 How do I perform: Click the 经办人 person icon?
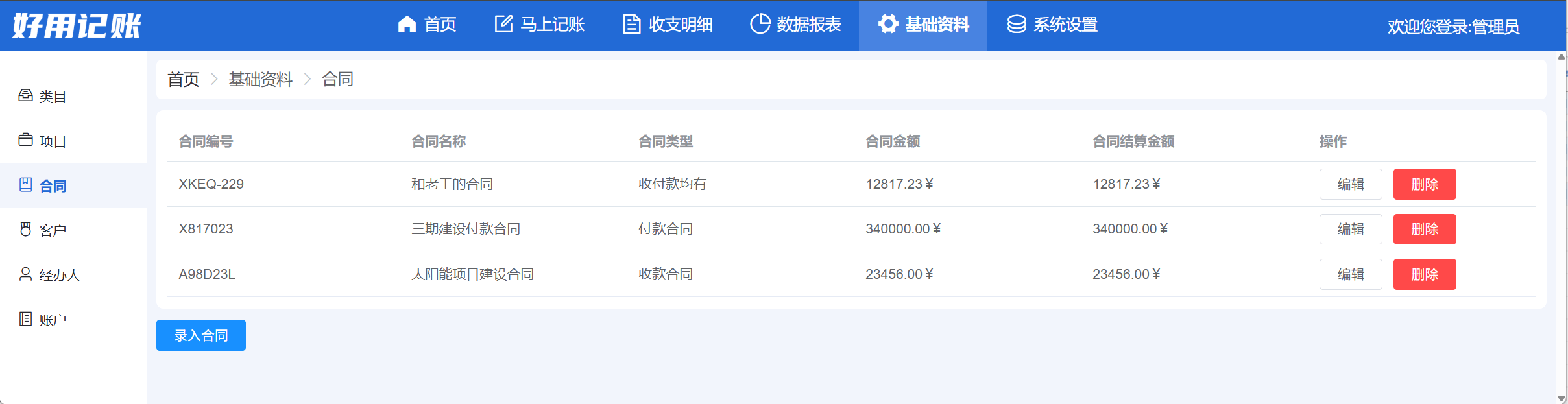(x=25, y=274)
